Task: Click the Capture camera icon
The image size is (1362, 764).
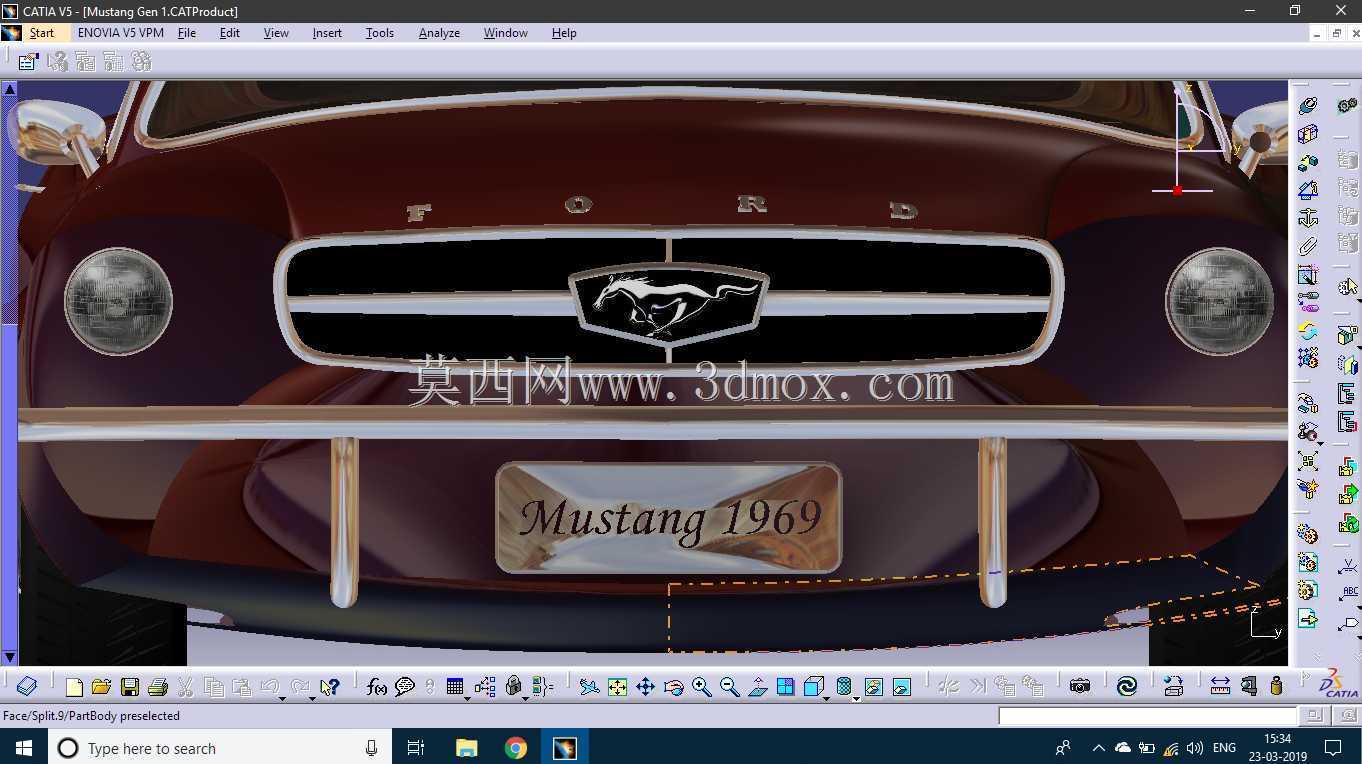Action: tap(1079, 686)
